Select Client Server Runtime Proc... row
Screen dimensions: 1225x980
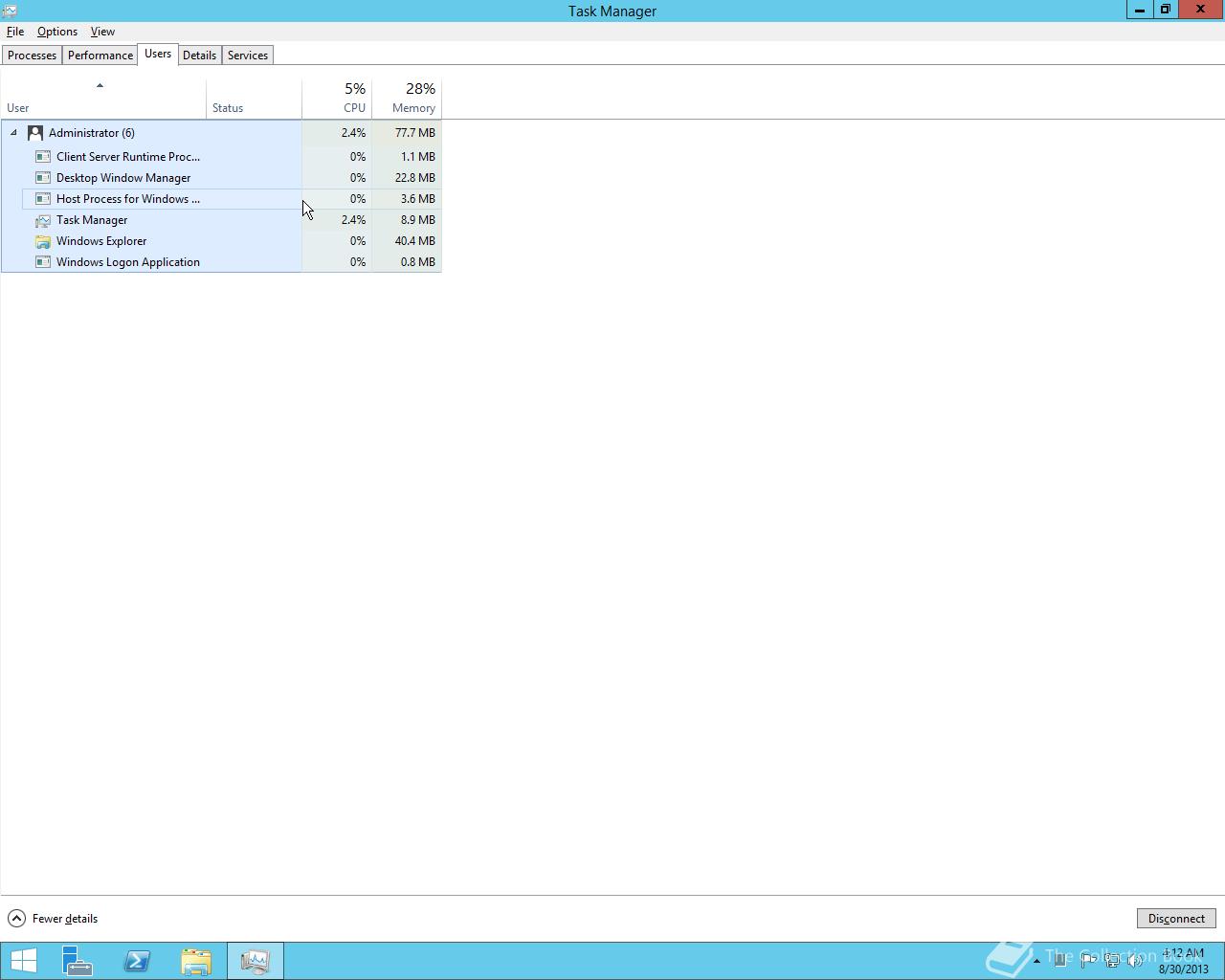221,157
